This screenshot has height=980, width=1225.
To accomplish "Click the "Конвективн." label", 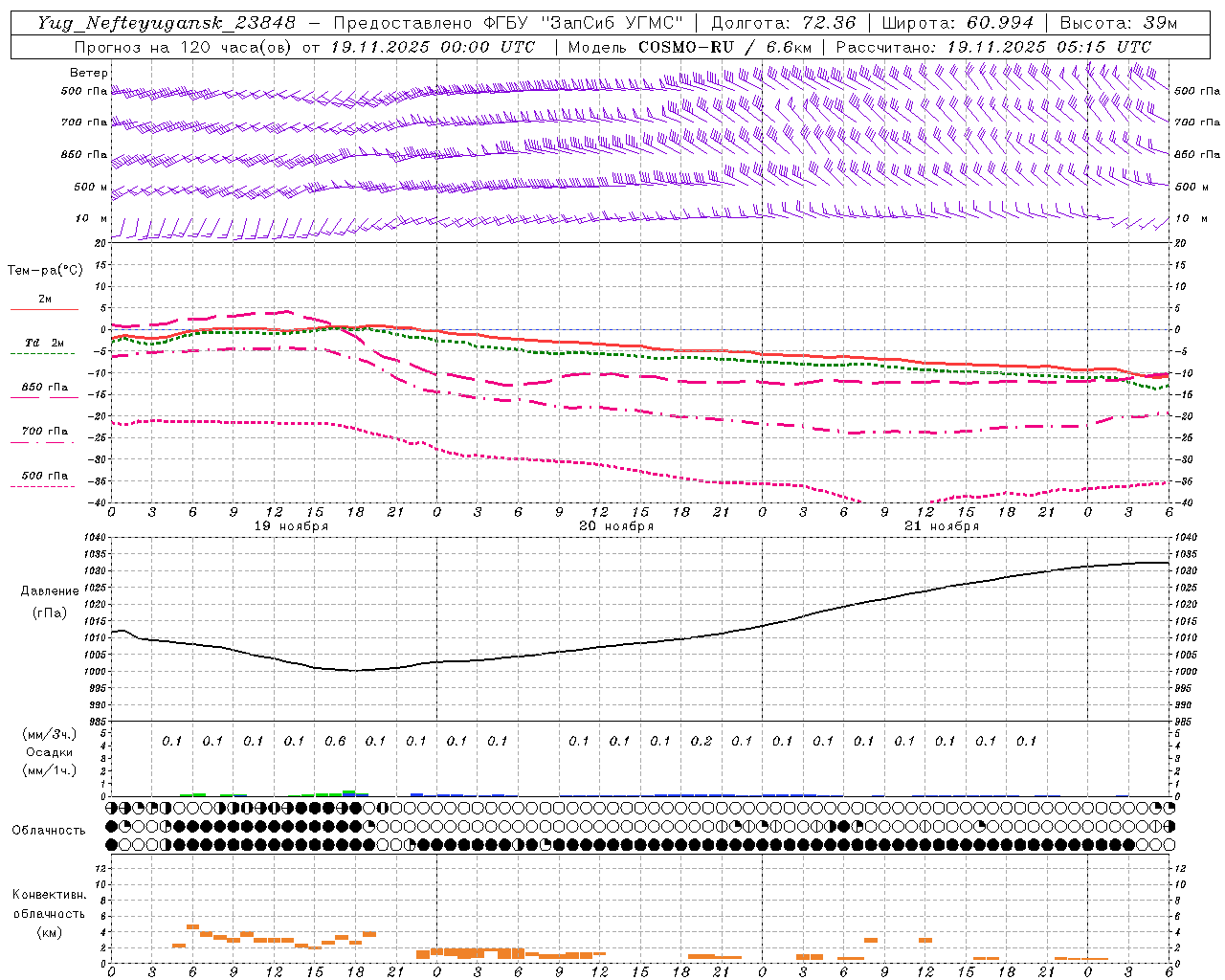I will coord(49,895).
